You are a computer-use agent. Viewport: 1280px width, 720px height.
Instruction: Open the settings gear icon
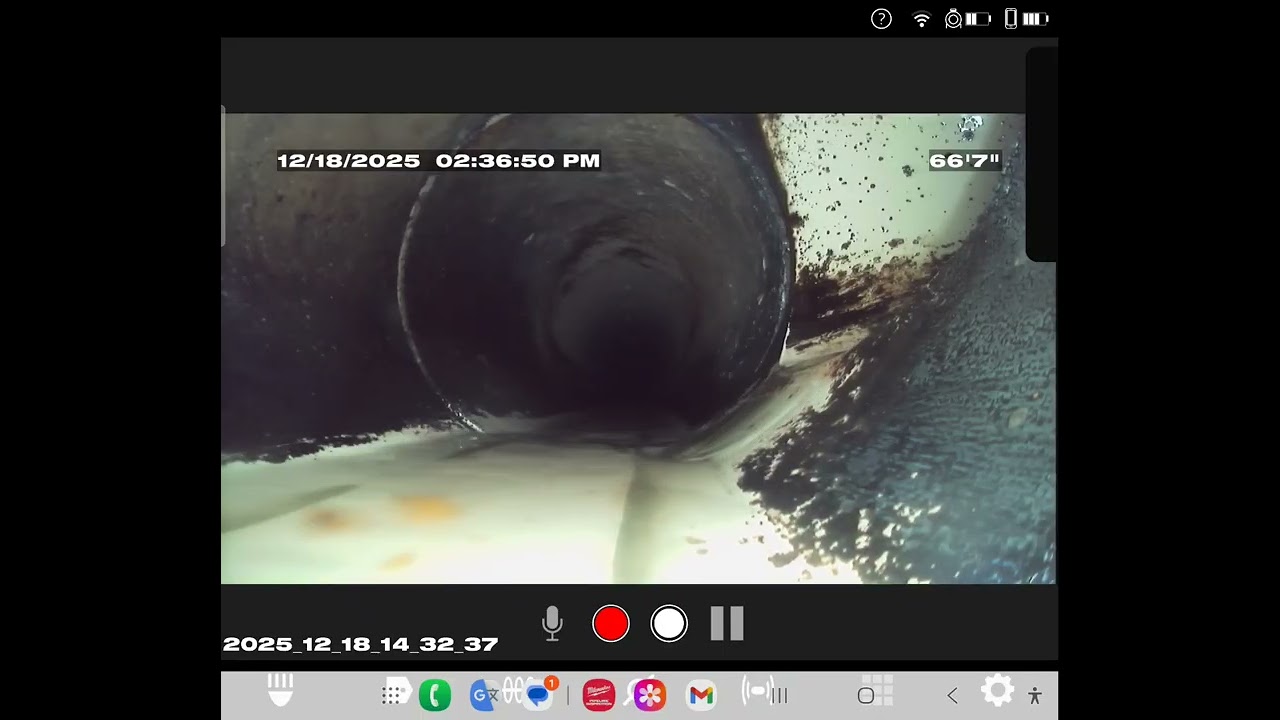(997, 691)
